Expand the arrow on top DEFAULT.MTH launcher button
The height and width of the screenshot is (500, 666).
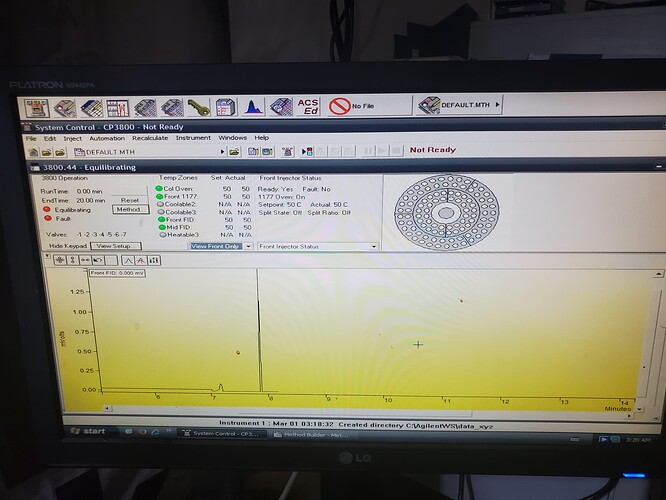(497, 105)
